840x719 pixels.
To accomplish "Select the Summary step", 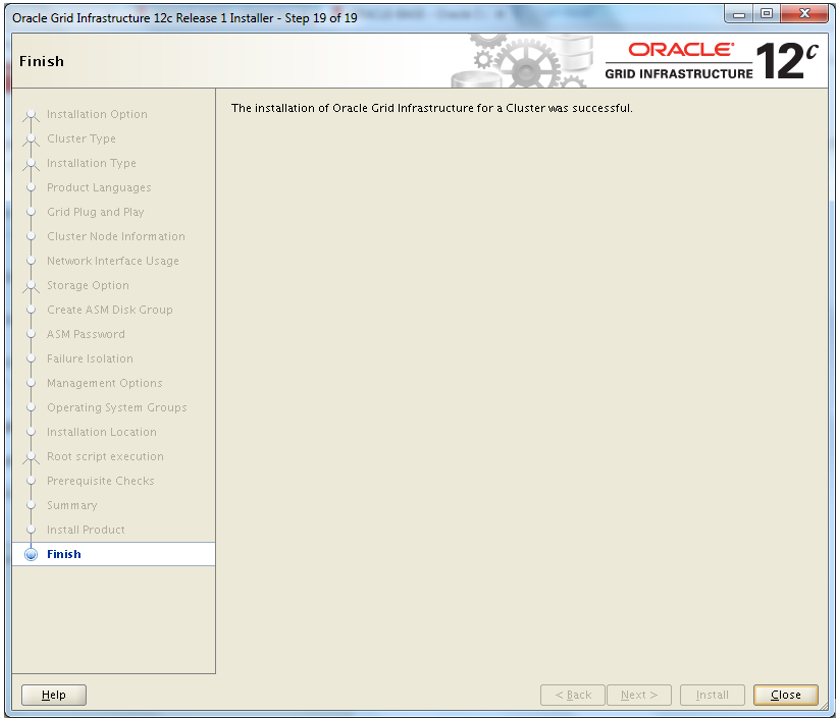I will [x=72, y=505].
